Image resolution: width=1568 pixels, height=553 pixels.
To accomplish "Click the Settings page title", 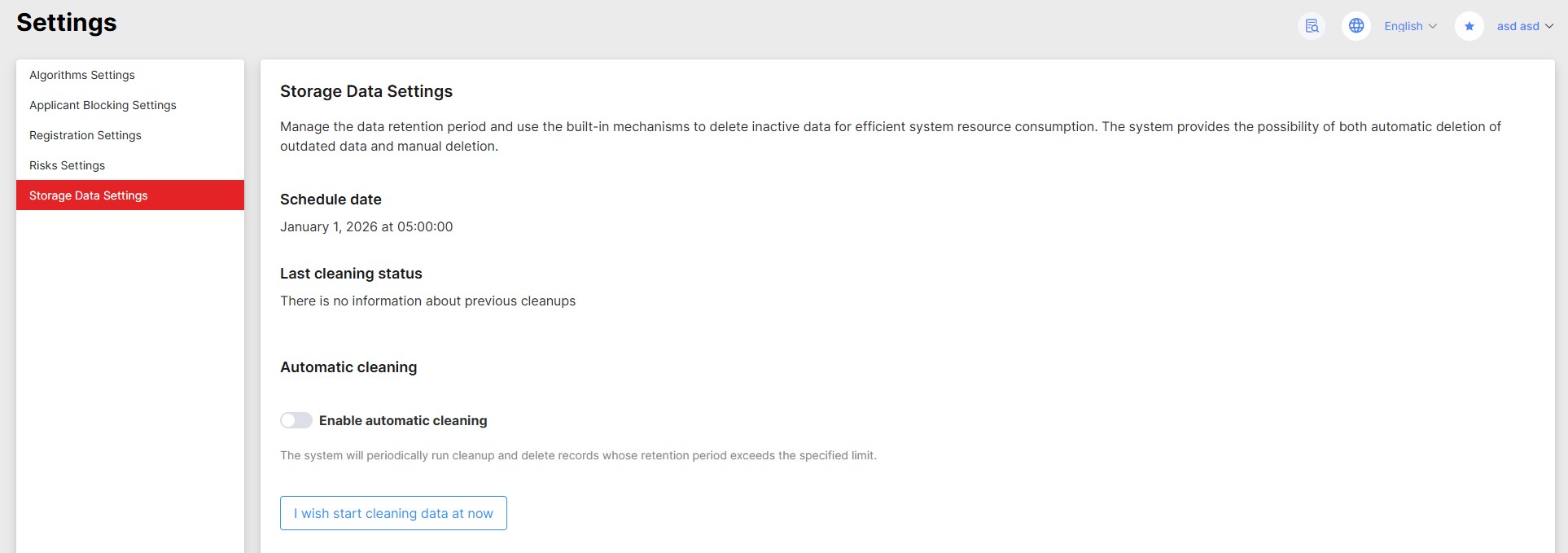I will [67, 23].
